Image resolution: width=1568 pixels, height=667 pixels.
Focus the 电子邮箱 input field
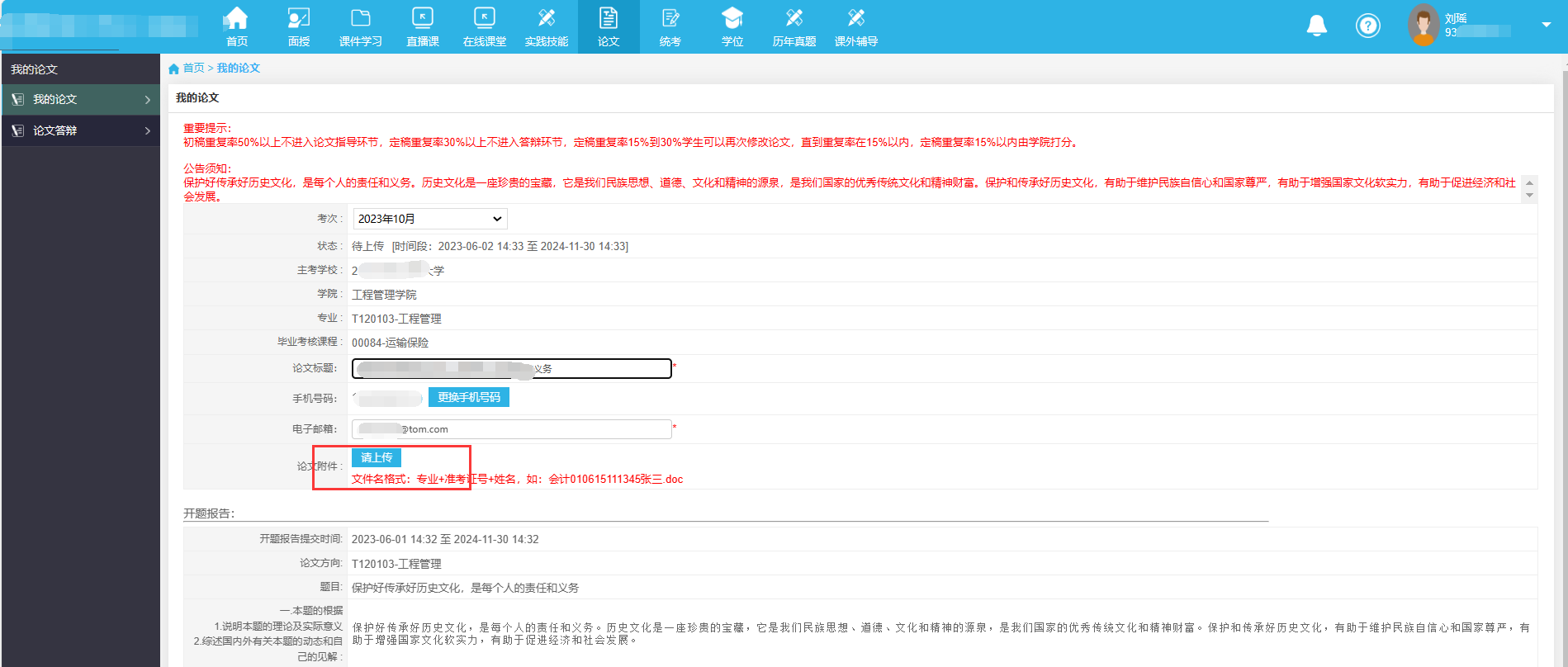pyautogui.click(x=511, y=429)
